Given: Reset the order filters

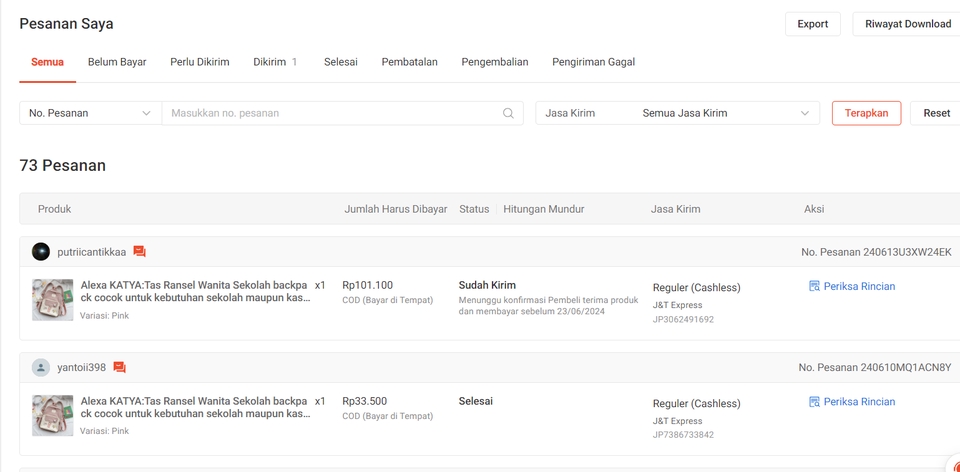Looking at the screenshot, I should point(936,113).
